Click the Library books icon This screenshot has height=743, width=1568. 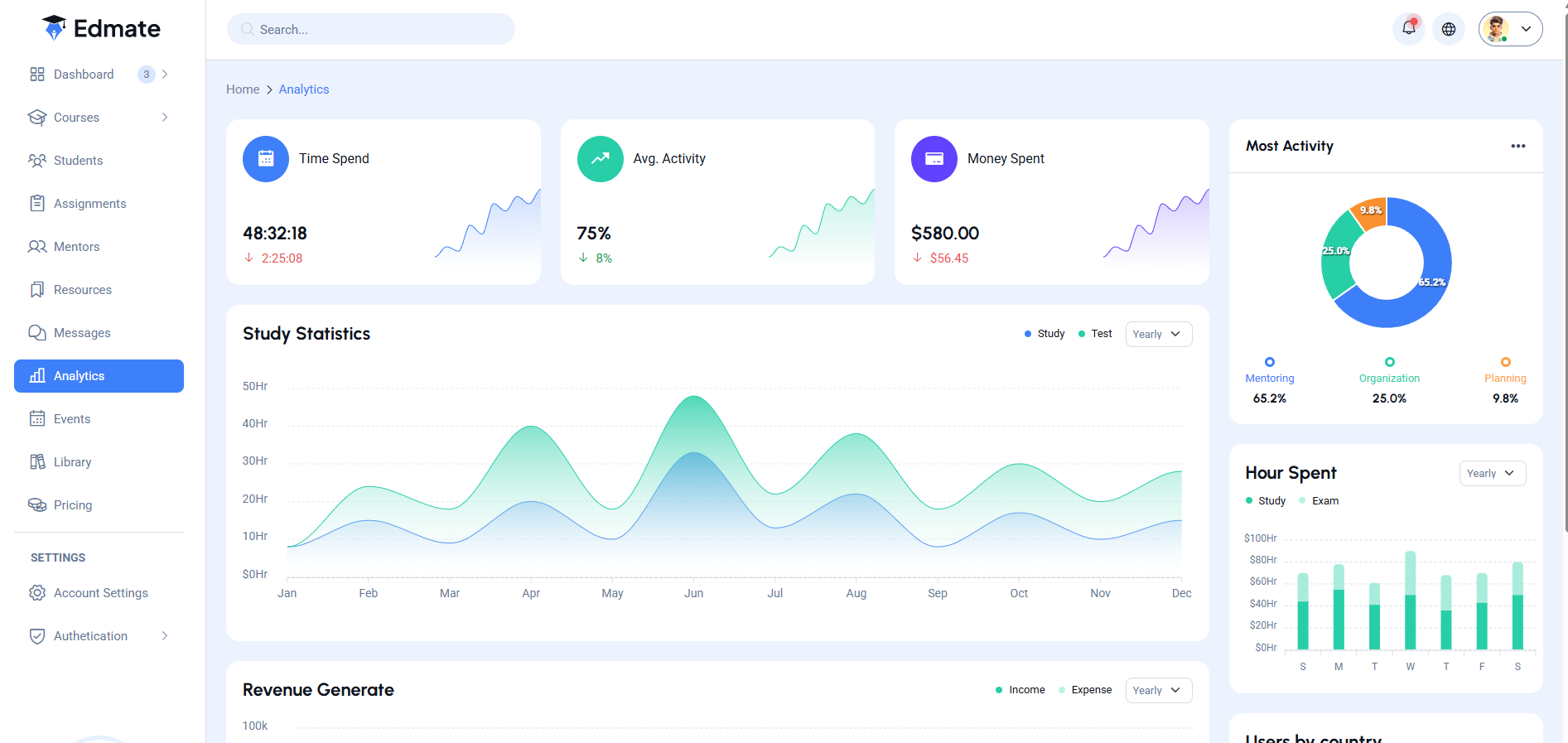click(37, 462)
